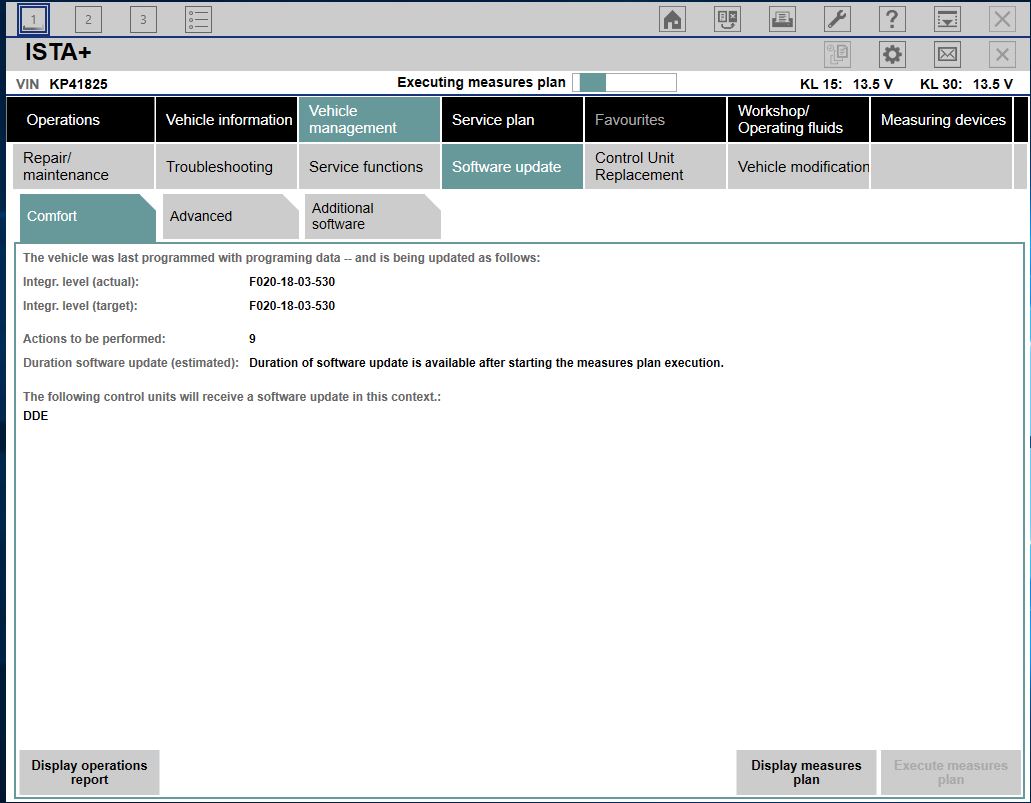Click Display measures plan
Image resolution: width=1031 pixels, height=803 pixels.
(x=805, y=772)
